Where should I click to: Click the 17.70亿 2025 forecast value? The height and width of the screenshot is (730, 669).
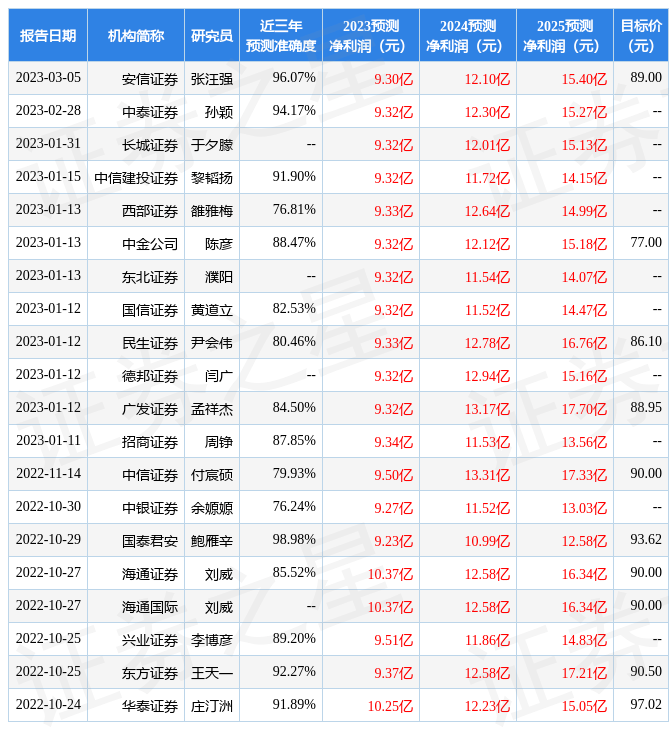(584, 410)
